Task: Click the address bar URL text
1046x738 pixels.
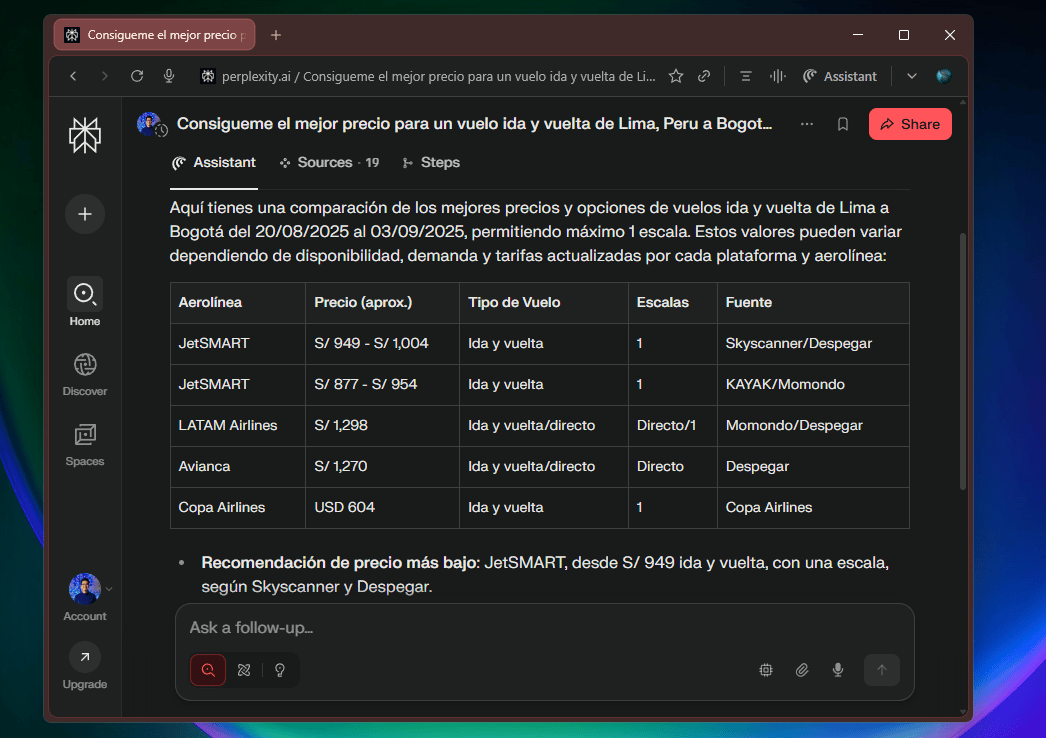Action: point(438,76)
